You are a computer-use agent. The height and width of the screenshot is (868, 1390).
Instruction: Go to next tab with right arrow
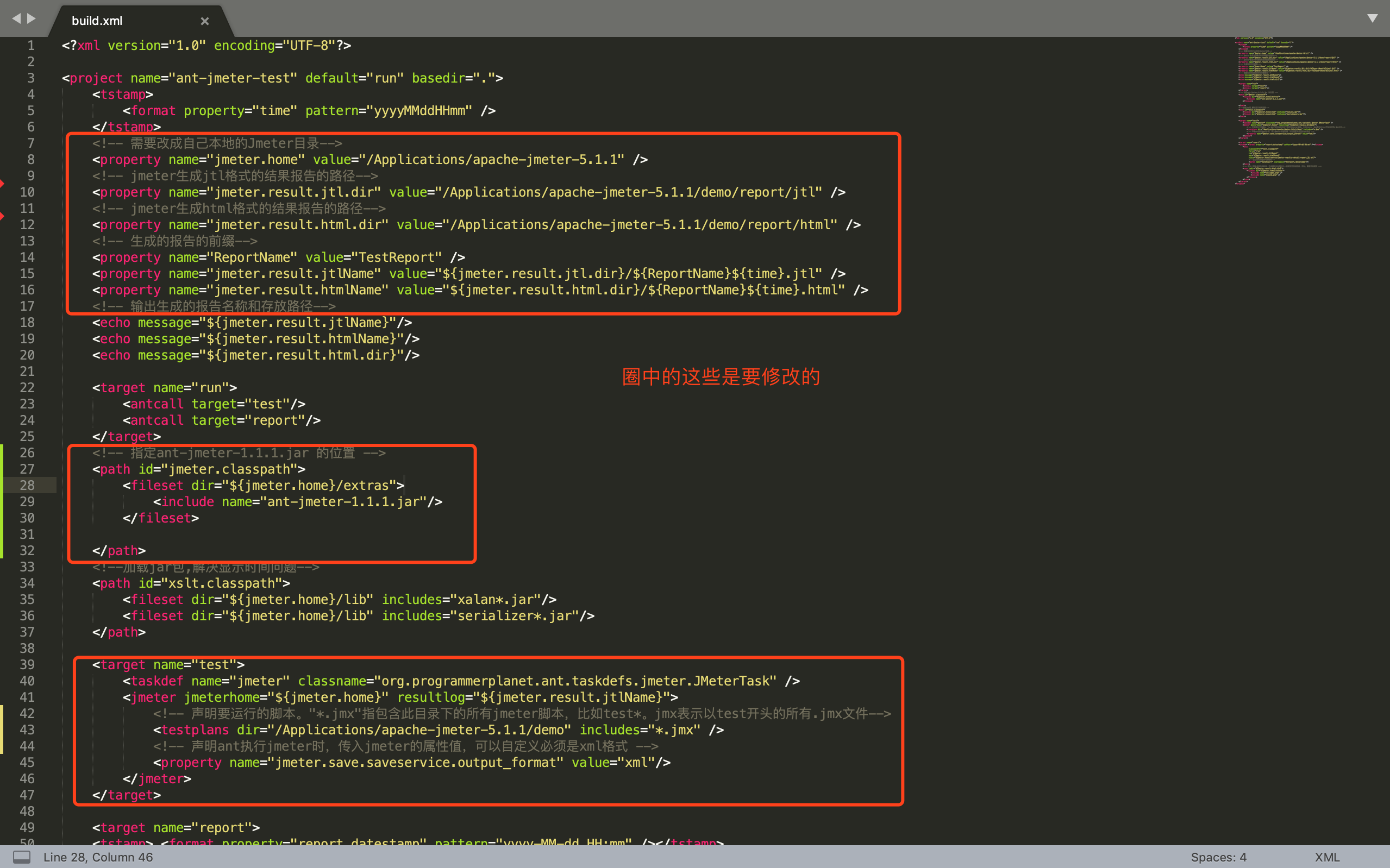tap(31, 18)
